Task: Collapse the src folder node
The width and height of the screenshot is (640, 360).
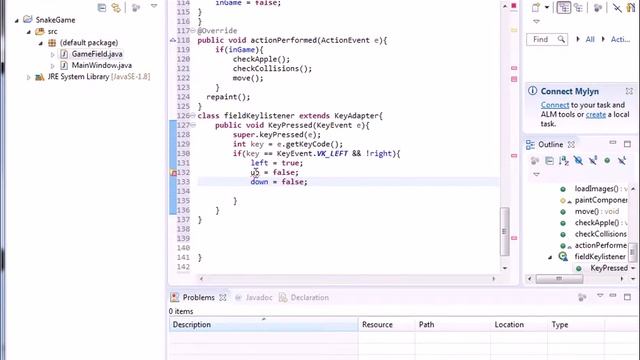Action: tap(29, 32)
